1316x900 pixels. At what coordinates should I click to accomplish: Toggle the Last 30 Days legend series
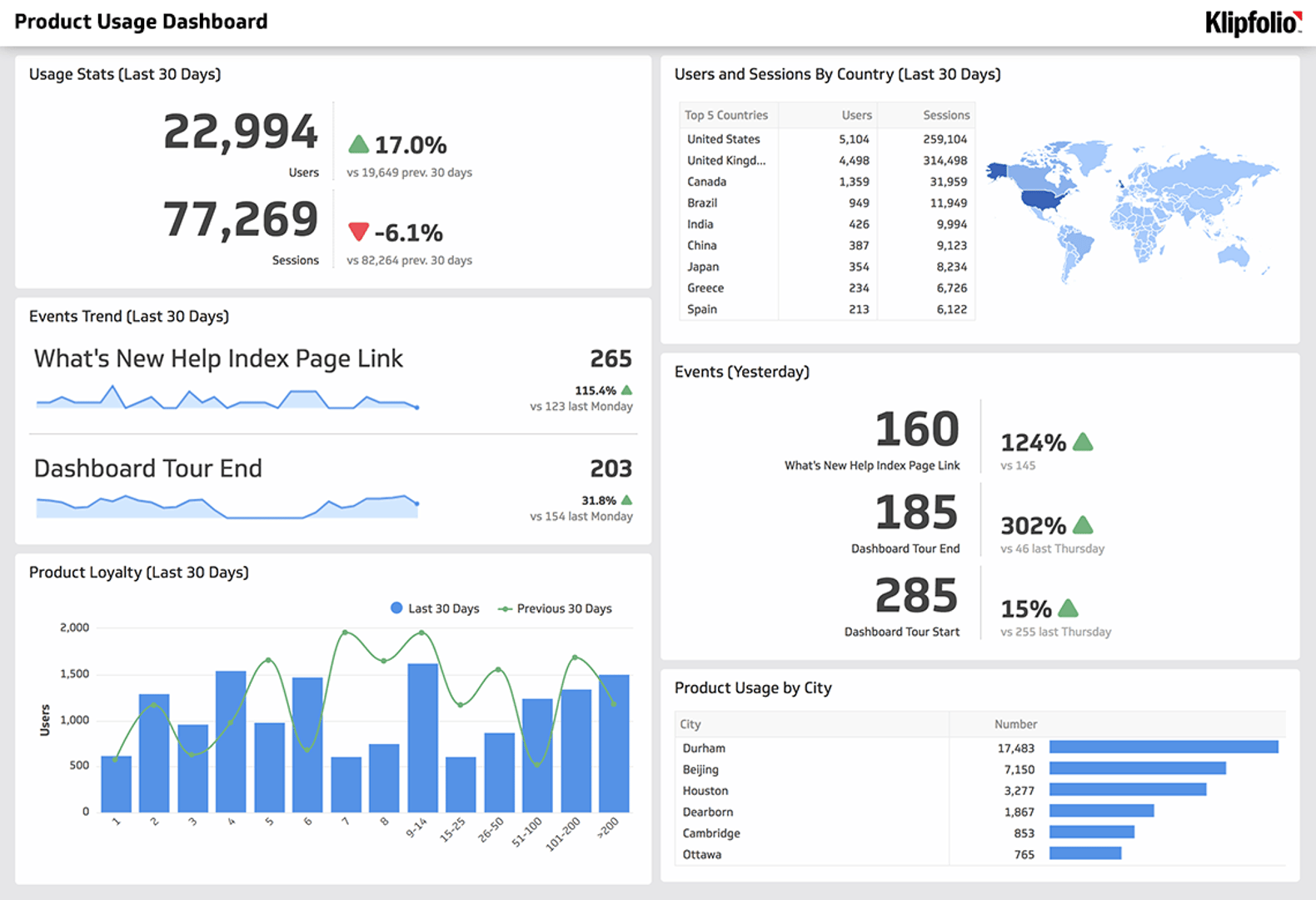(x=435, y=608)
